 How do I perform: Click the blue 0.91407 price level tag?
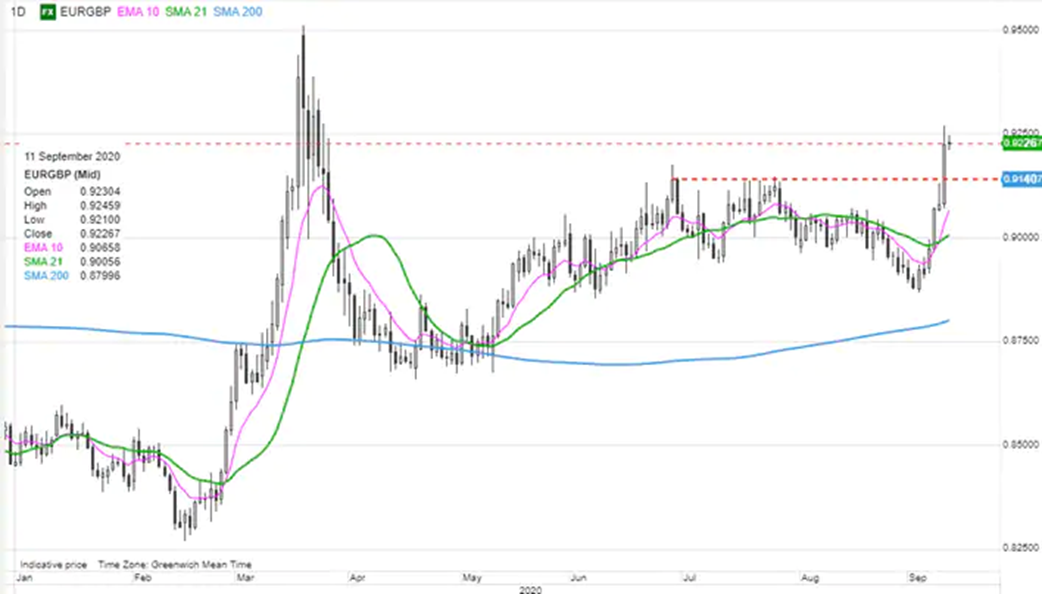pos(1021,179)
